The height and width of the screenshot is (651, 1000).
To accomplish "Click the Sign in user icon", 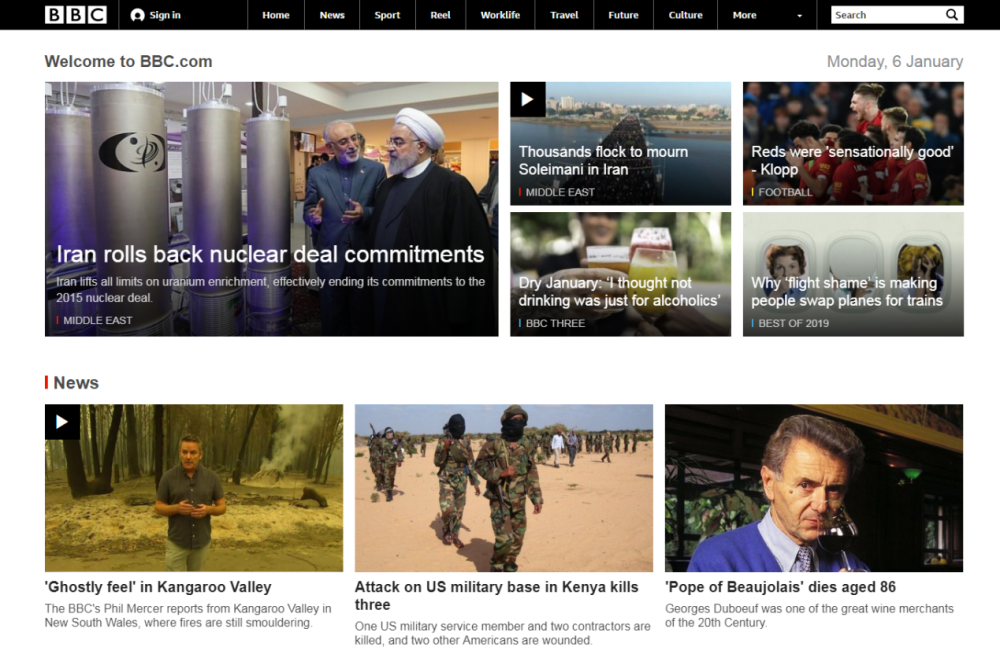I will [x=137, y=15].
